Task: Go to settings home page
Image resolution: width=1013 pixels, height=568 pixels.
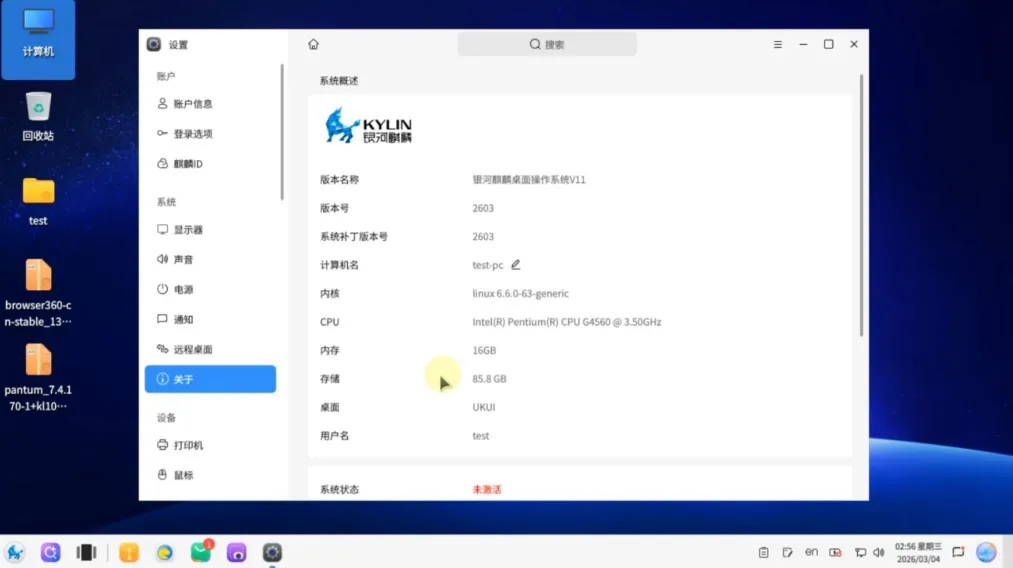Action: (313, 44)
